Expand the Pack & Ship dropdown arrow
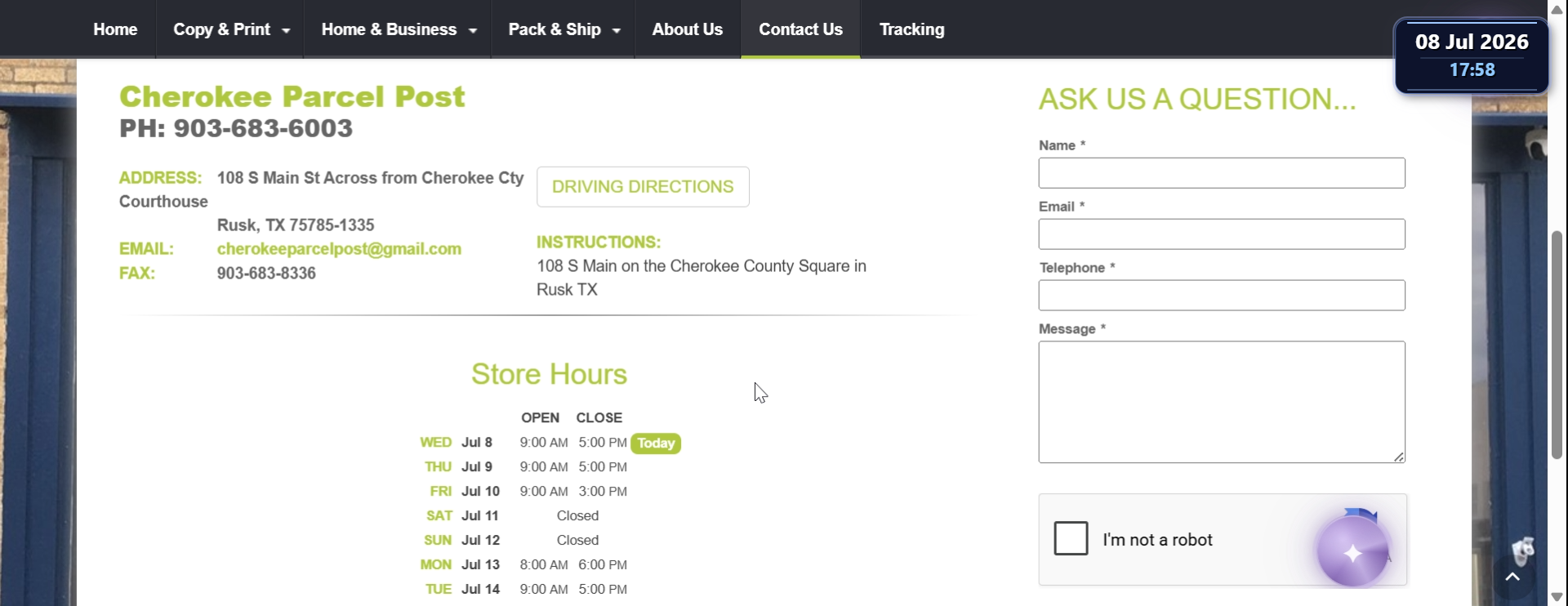 click(617, 30)
